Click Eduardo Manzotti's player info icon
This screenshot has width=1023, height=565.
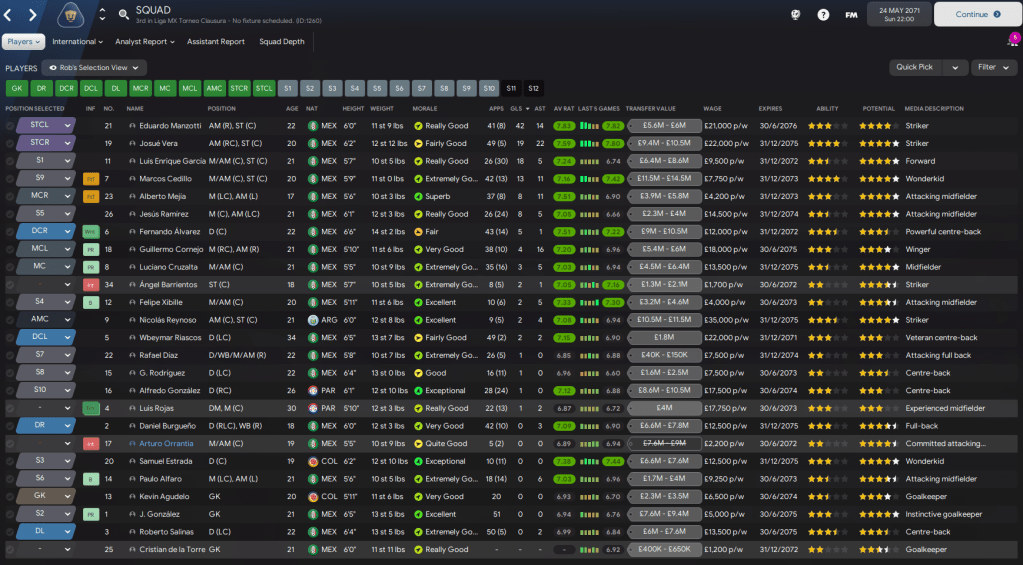[132, 126]
